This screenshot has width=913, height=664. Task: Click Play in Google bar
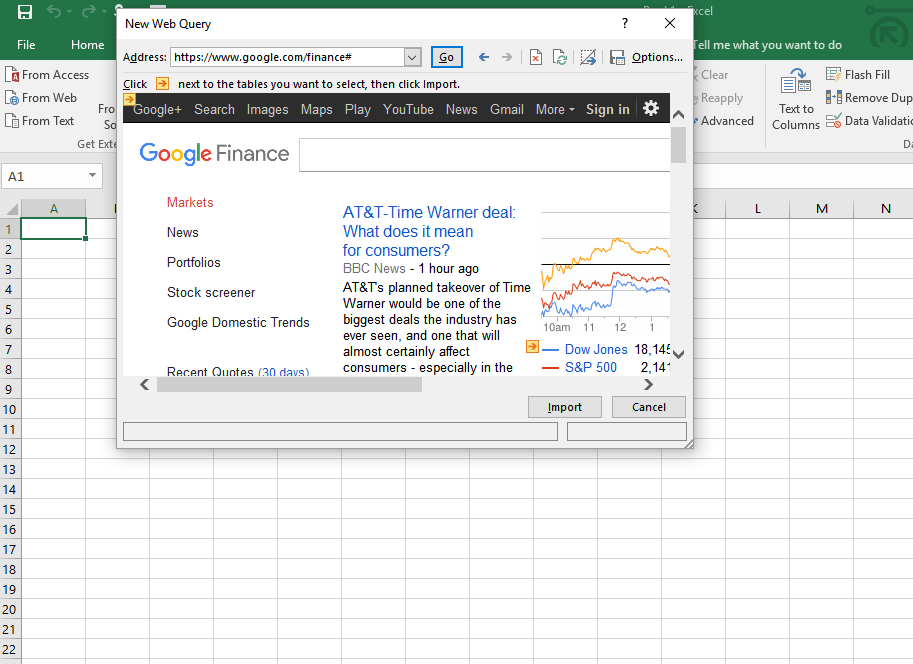coord(358,110)
